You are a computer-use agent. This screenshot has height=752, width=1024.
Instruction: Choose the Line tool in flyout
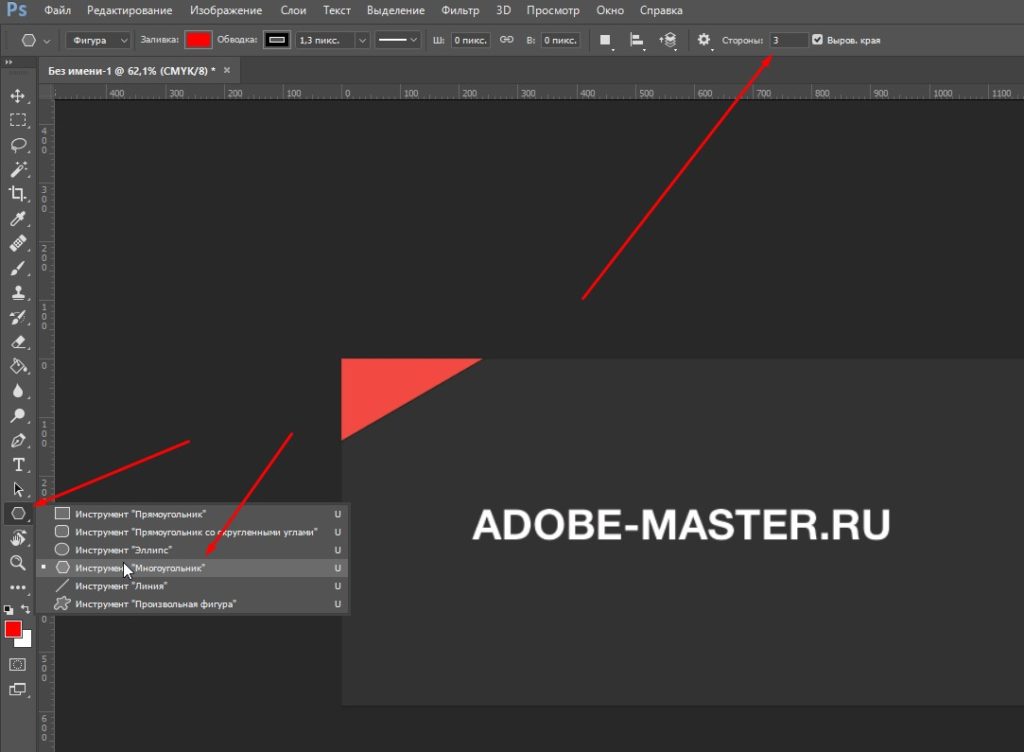tap(193, 586)
